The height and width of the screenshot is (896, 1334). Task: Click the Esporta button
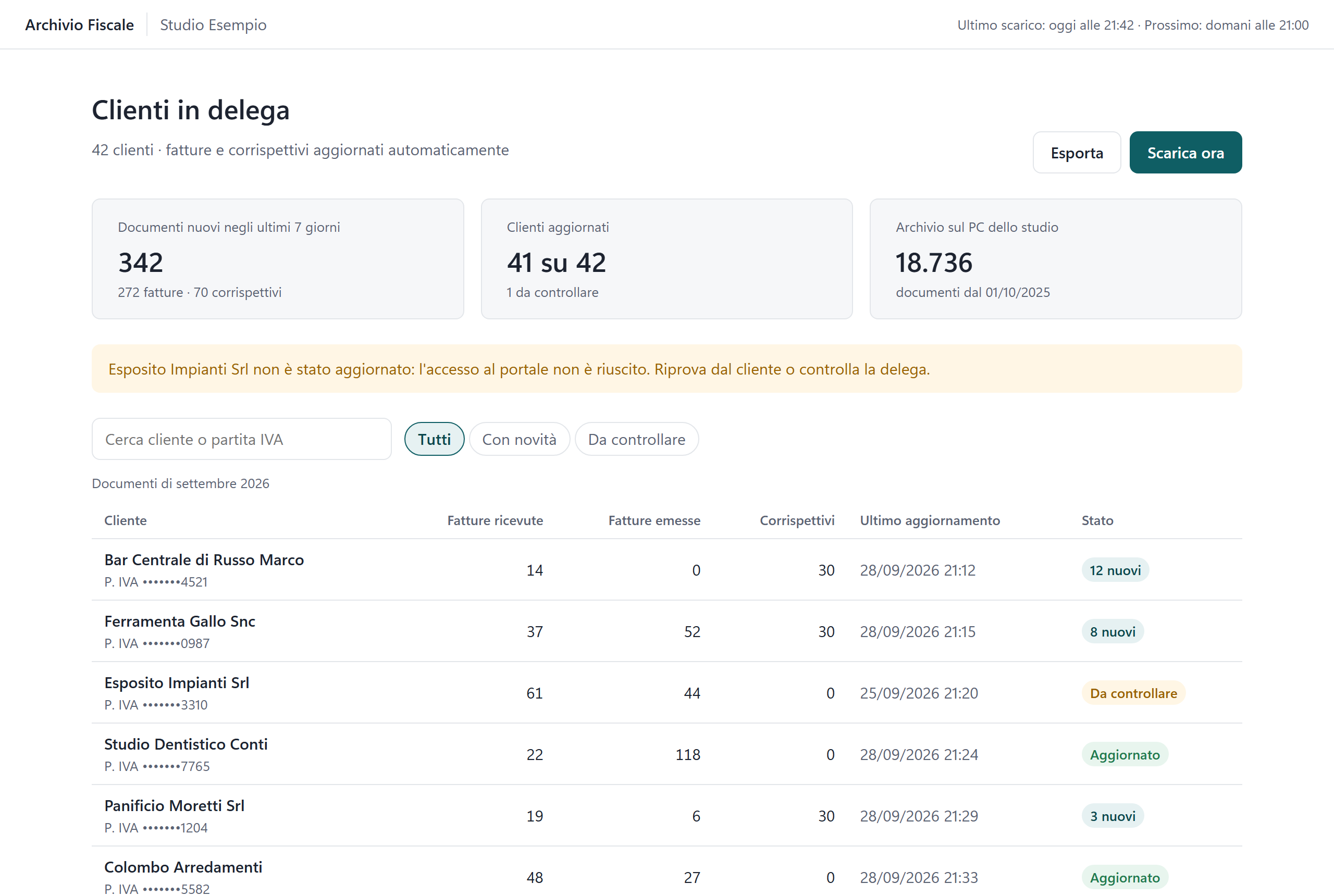point(1076,153)
